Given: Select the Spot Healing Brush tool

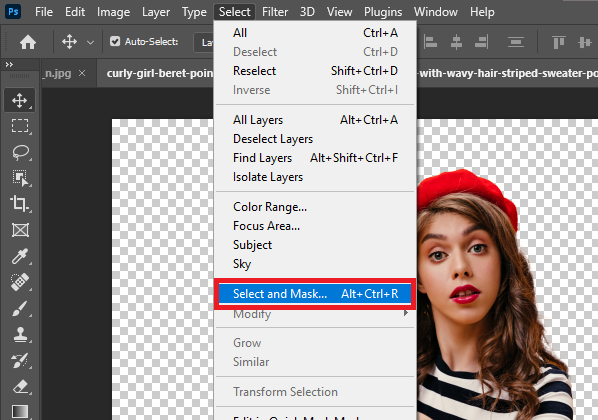Looking at the screenshot, I should pyautogui.click(x=19, y=282).
